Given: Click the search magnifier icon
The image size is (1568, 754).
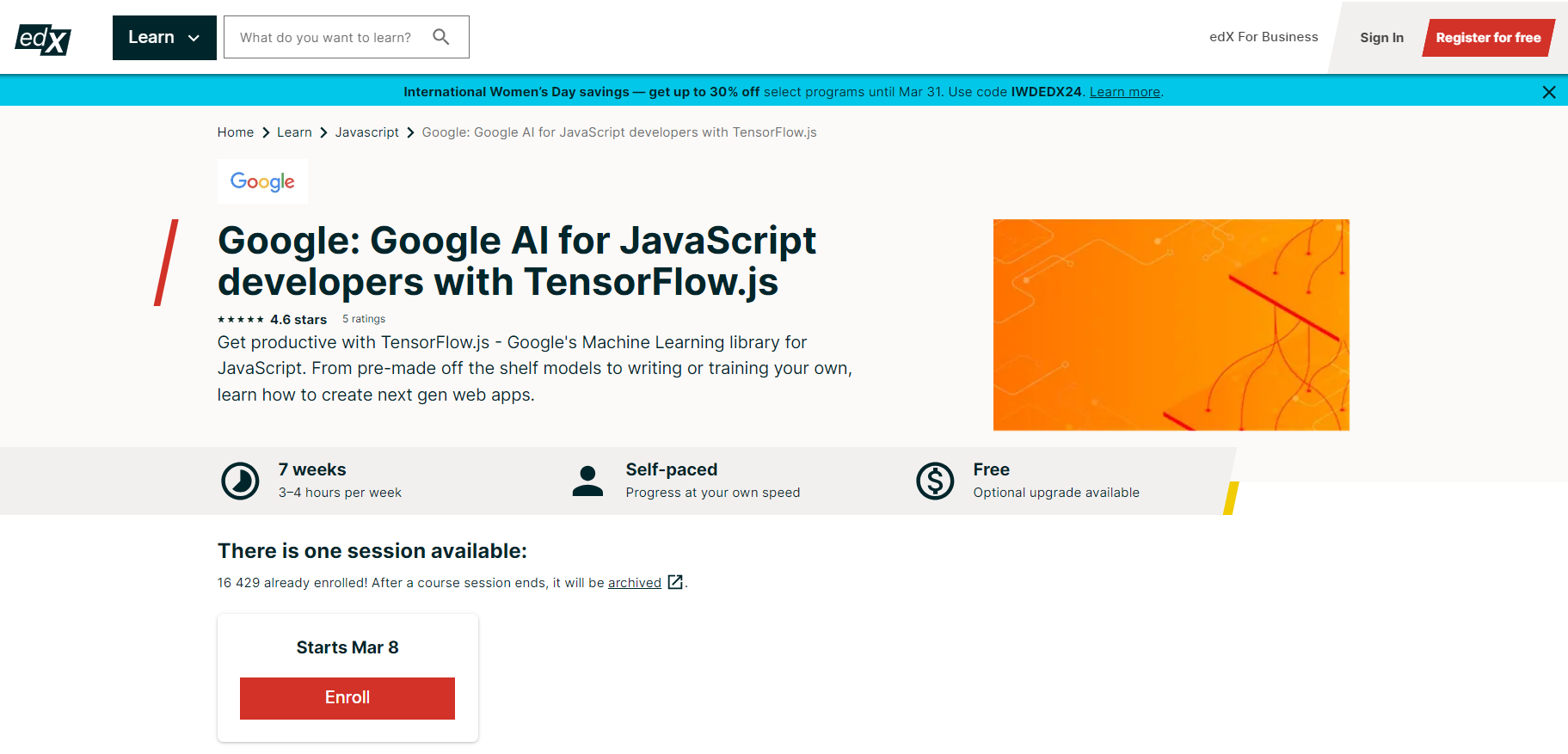Looking at the screenshot, I should point(441,37).
